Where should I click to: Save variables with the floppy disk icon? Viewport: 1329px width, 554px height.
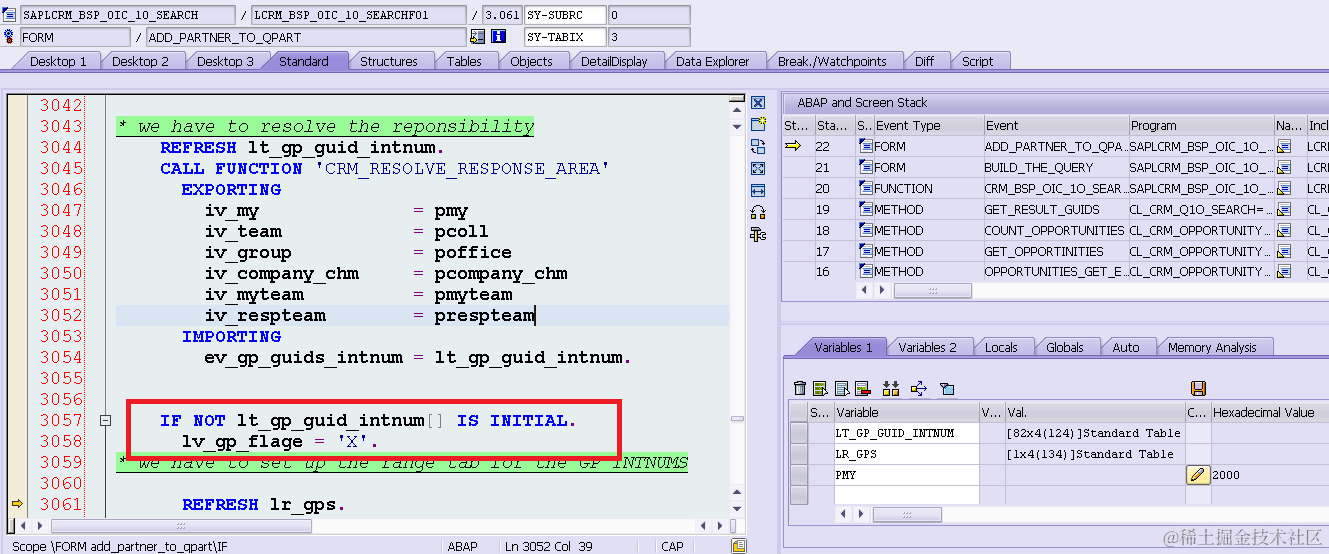click(x=1199, y=388)
